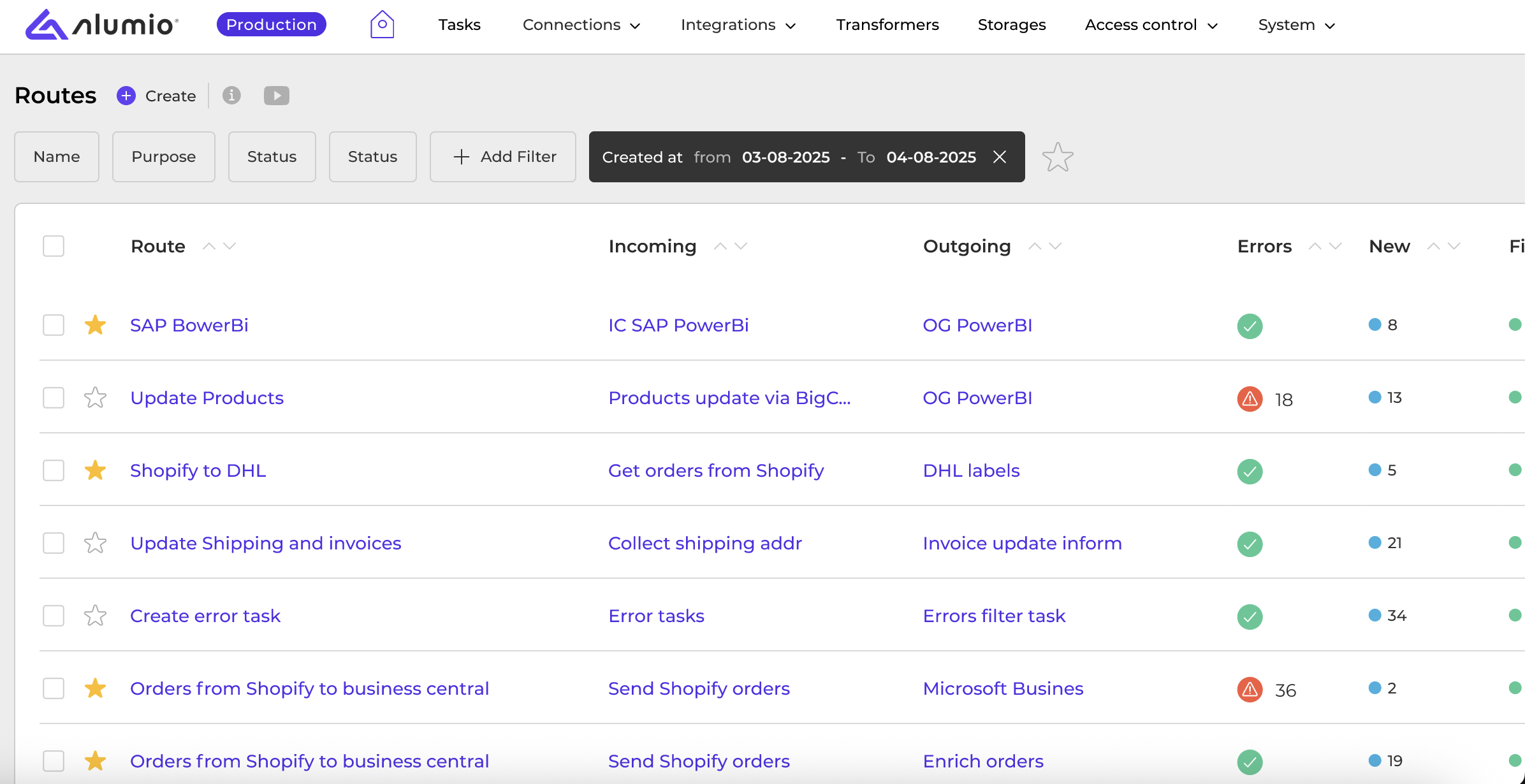This screenshot has height=784, width=1525.
Task: Click the Add Filter button
Action: 503,157
